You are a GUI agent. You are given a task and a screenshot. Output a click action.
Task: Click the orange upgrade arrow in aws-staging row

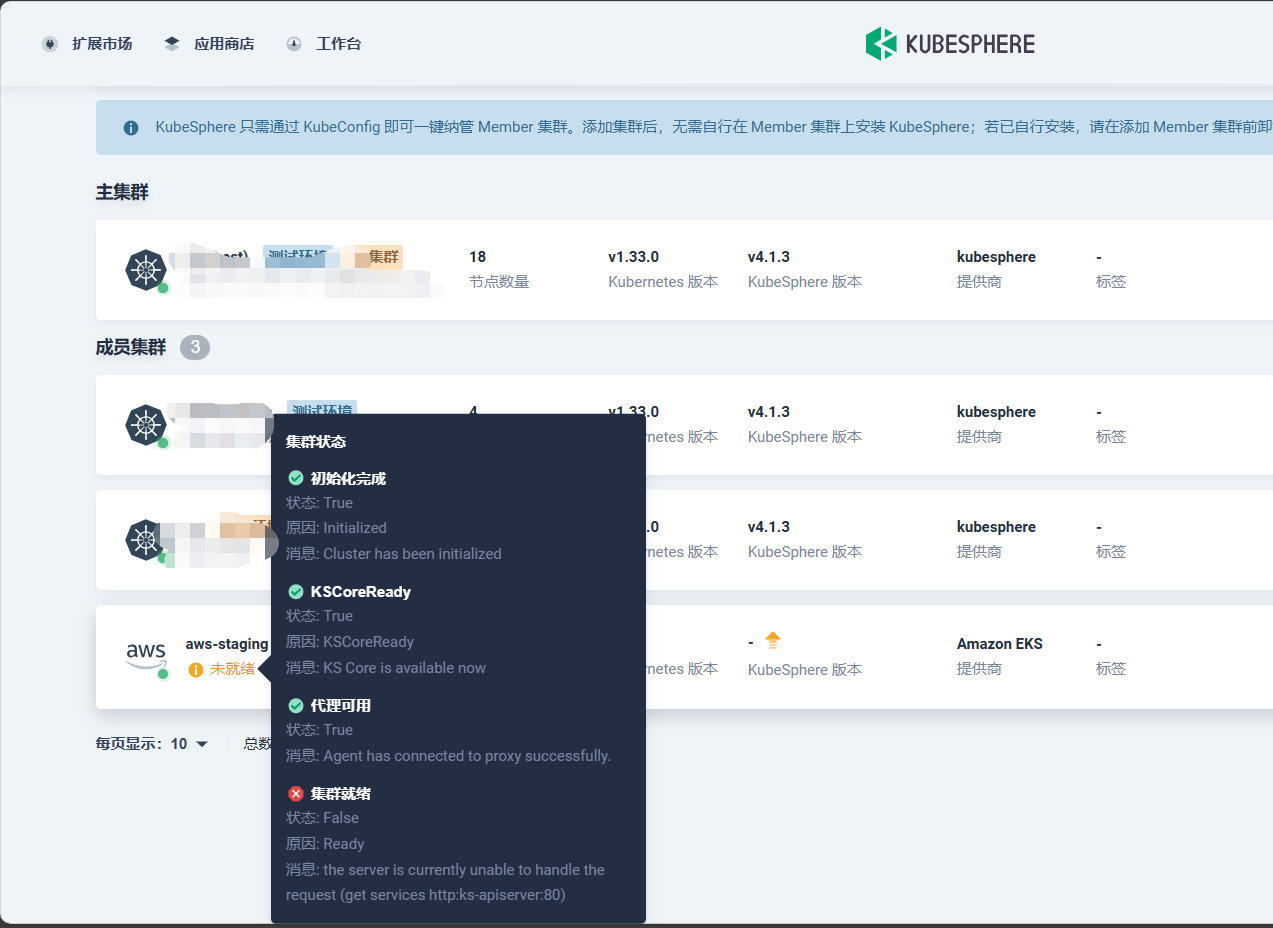pyautogui.click(x=773, y=640)
